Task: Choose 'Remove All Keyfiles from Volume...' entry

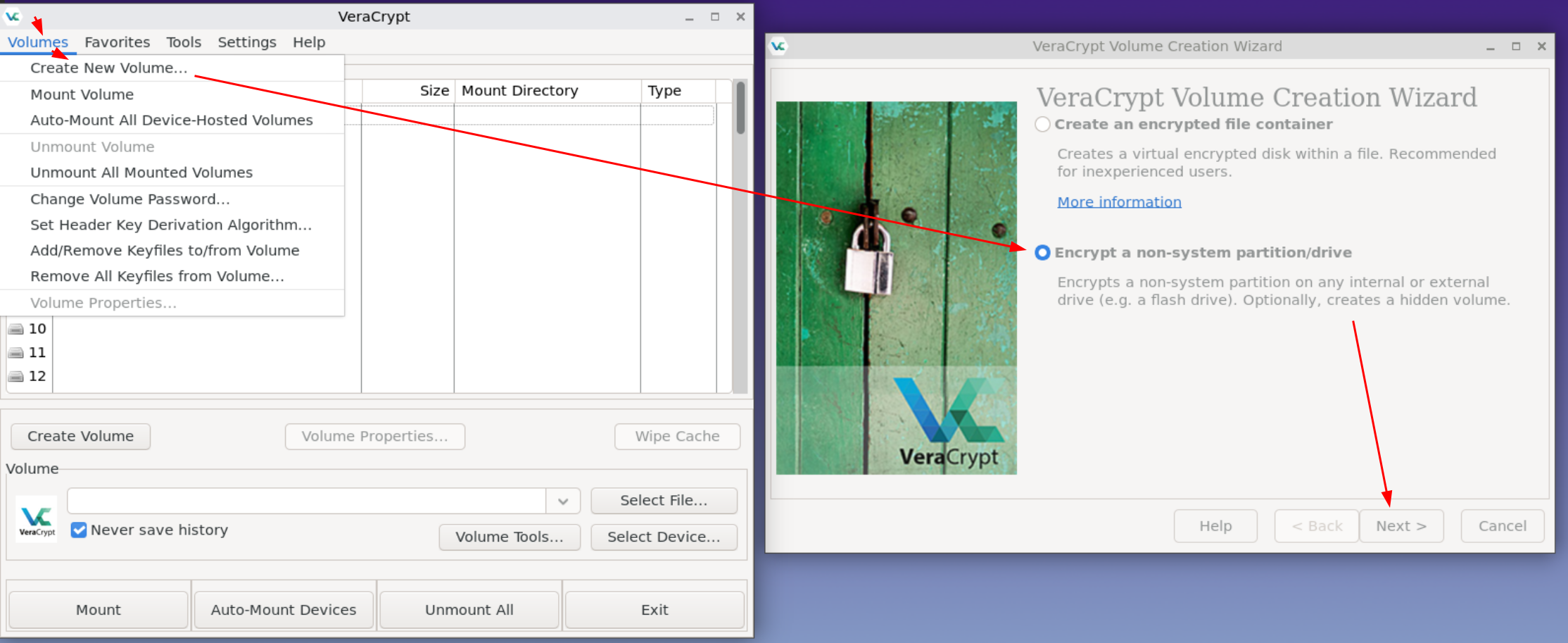Action: point(172,277)
